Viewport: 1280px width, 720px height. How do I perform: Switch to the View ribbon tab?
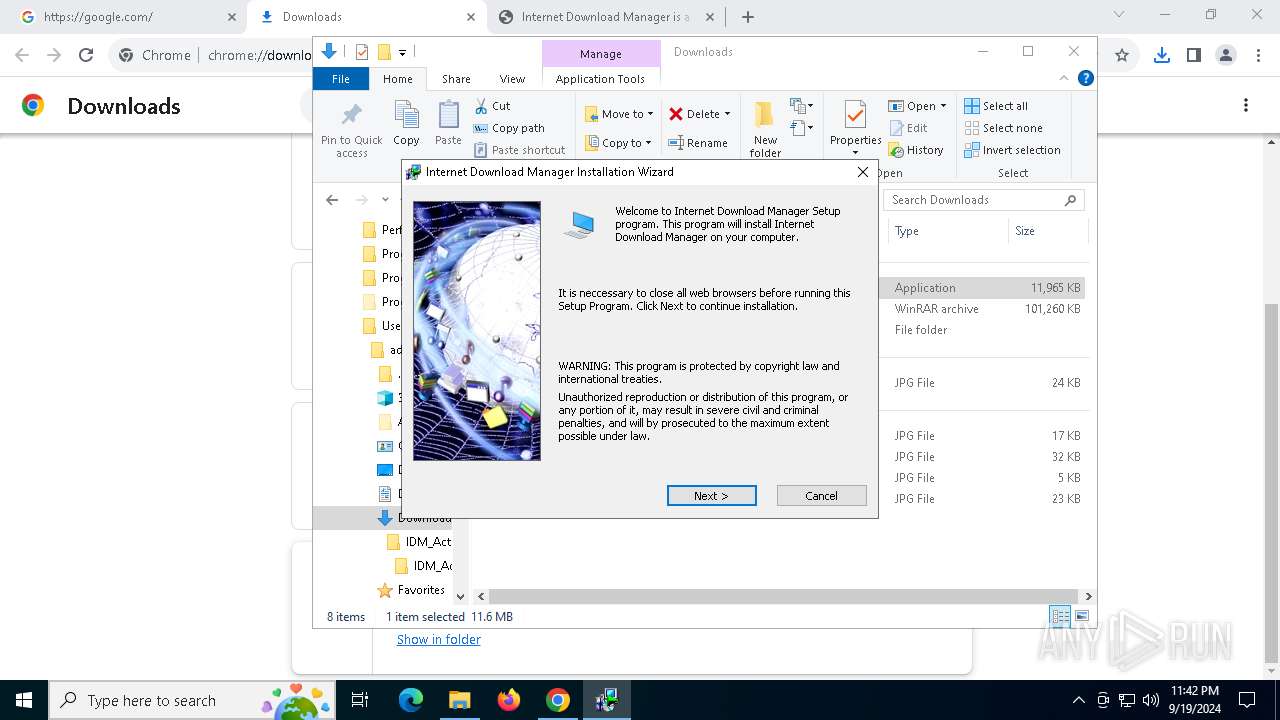click(x=512, y=79)
